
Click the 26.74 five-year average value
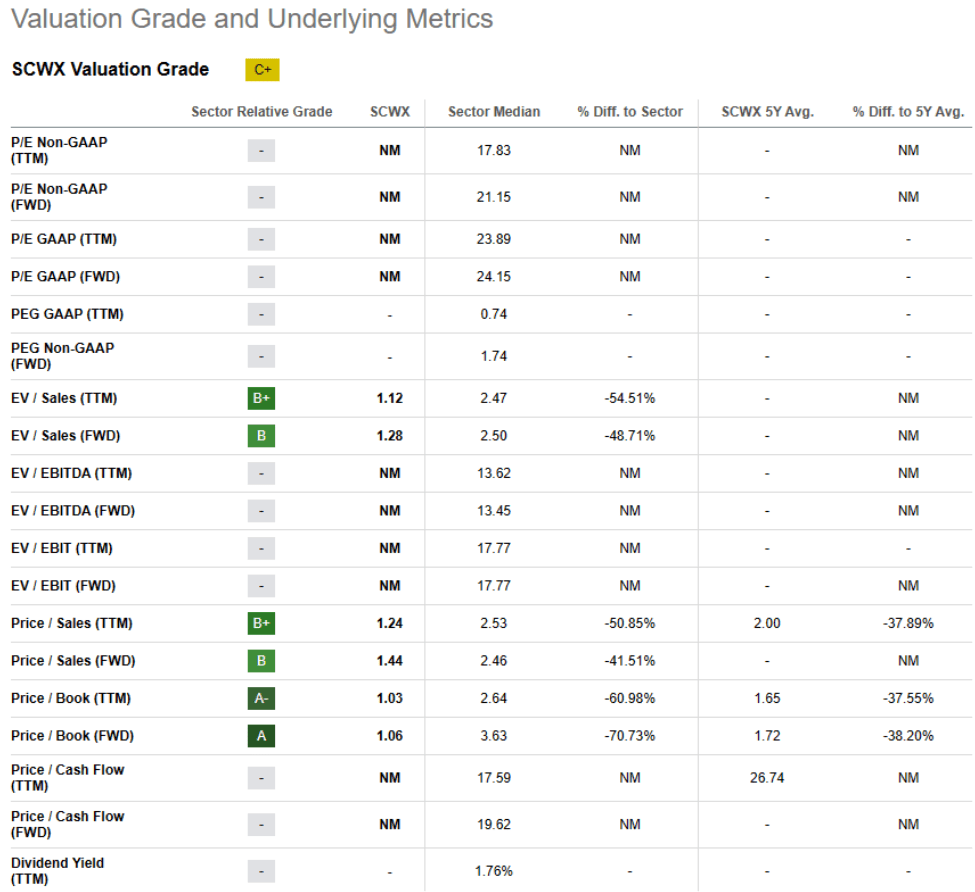767,778
